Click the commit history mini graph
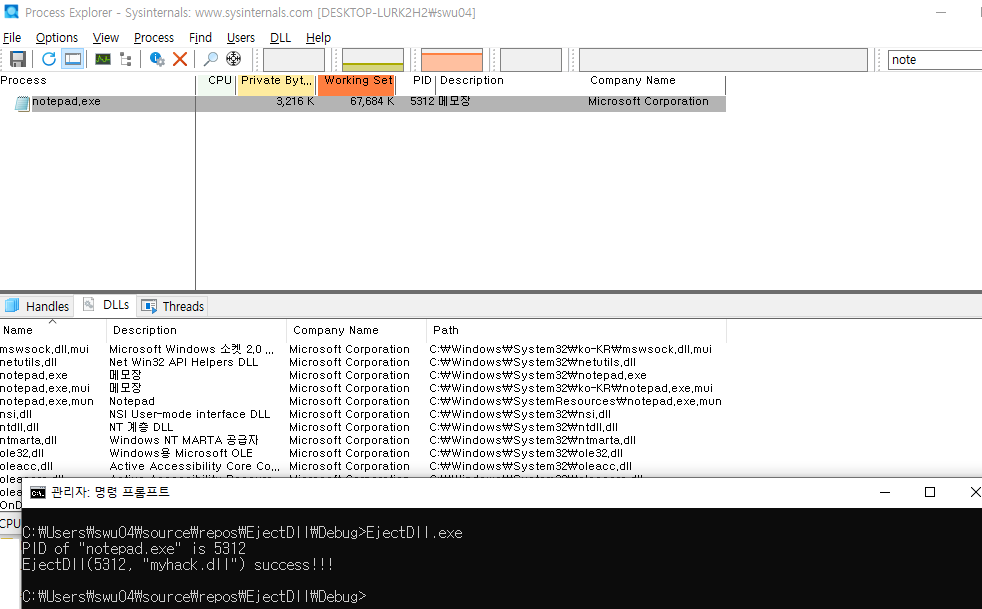This screenshot has height=609, width=982. click(373, 60)
